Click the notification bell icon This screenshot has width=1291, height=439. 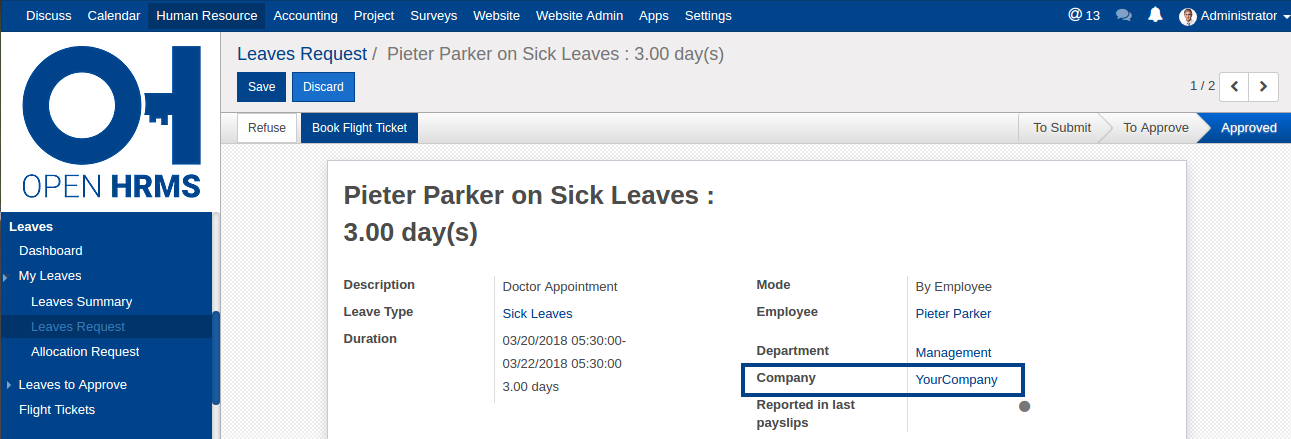(x=1156, y=15)
